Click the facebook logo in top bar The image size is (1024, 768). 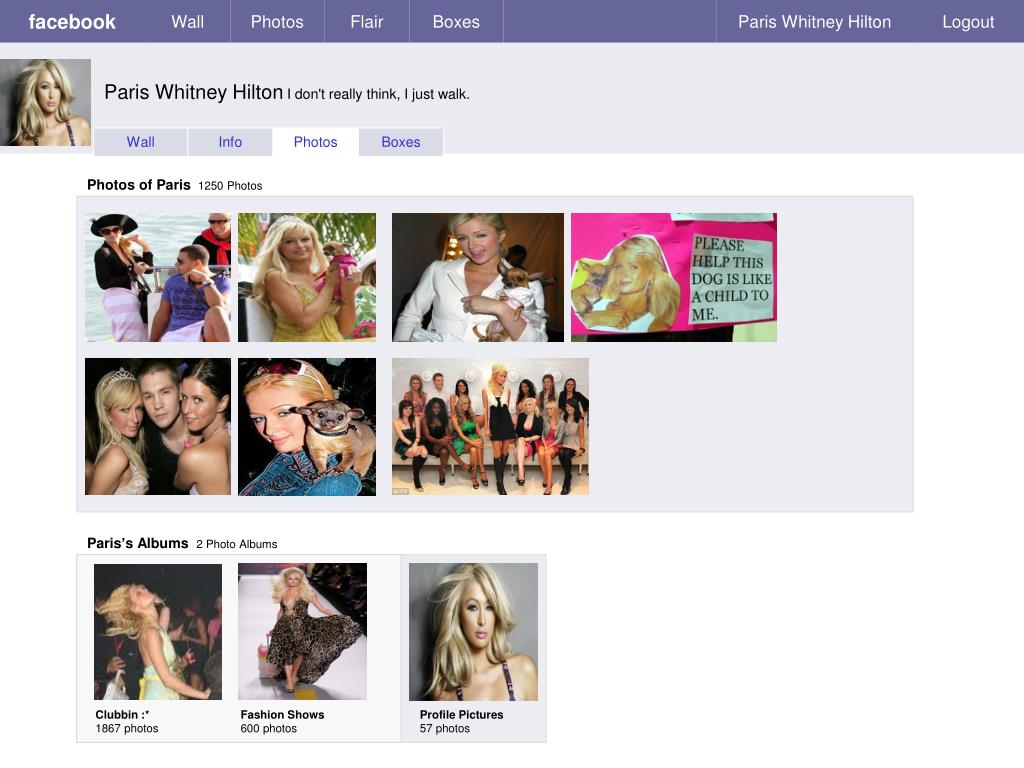pyautogui.click(x=72, y=22)
